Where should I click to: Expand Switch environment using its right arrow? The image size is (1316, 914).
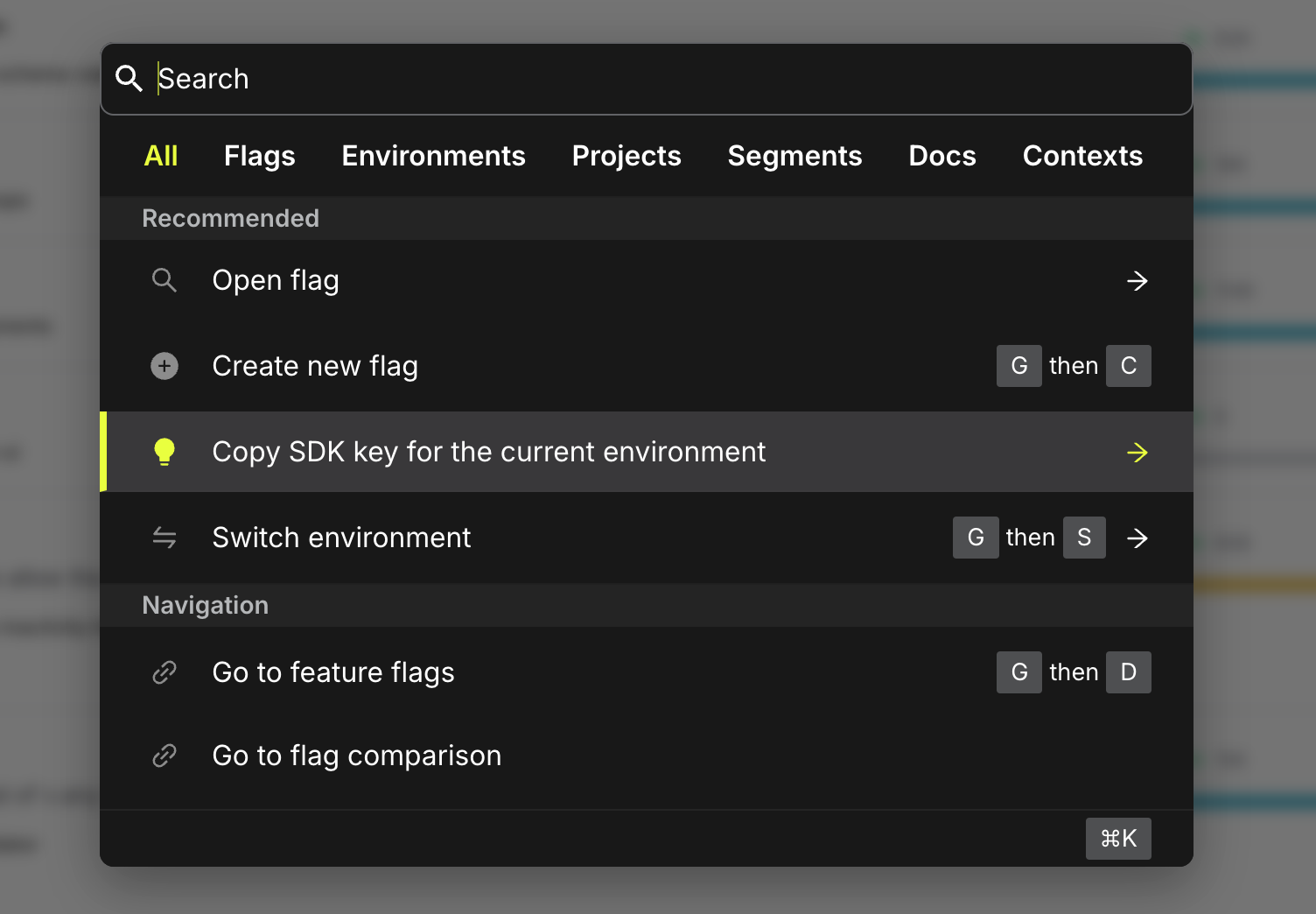click(x=1137, y=538)
